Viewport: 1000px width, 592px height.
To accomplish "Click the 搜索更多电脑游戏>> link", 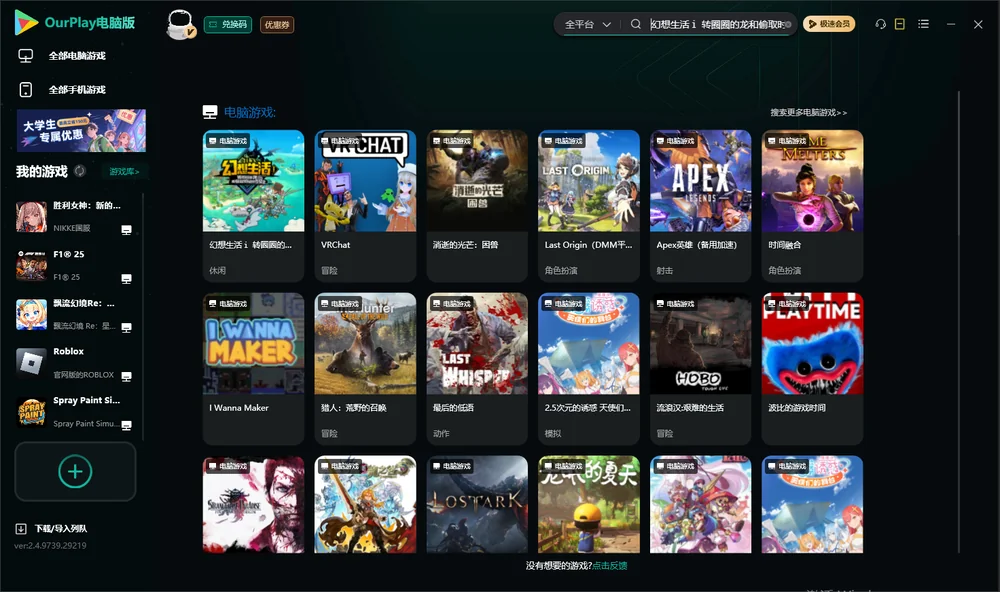I will [x=808, y=112].
